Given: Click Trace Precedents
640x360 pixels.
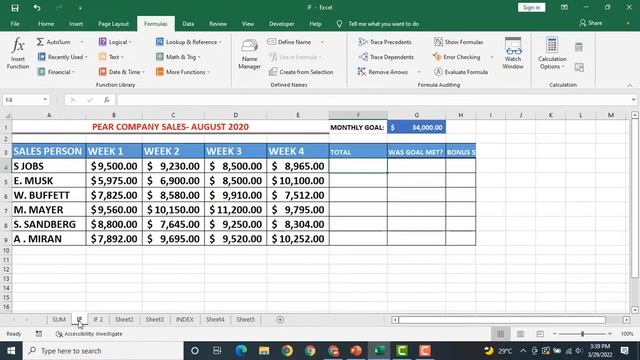Looking at the screenshot, I should 384,42.
